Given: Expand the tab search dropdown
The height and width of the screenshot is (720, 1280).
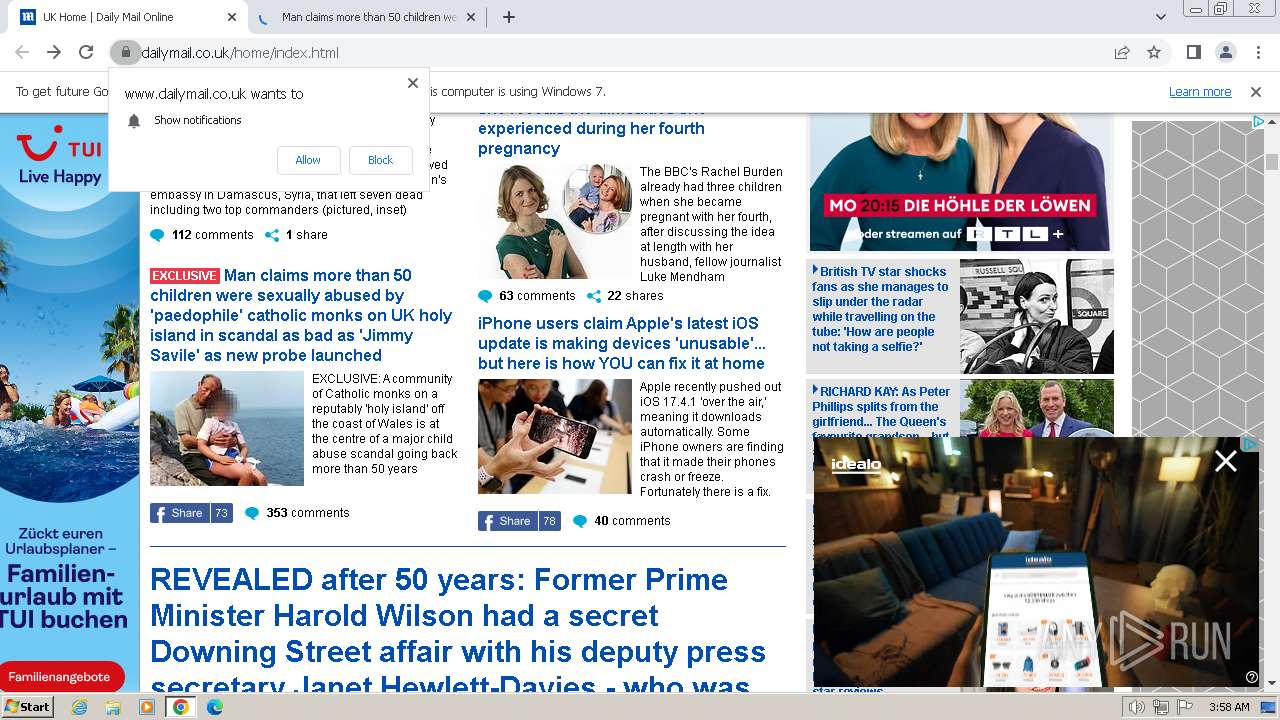Looking at the screenshot, I should click(1160, 17).
